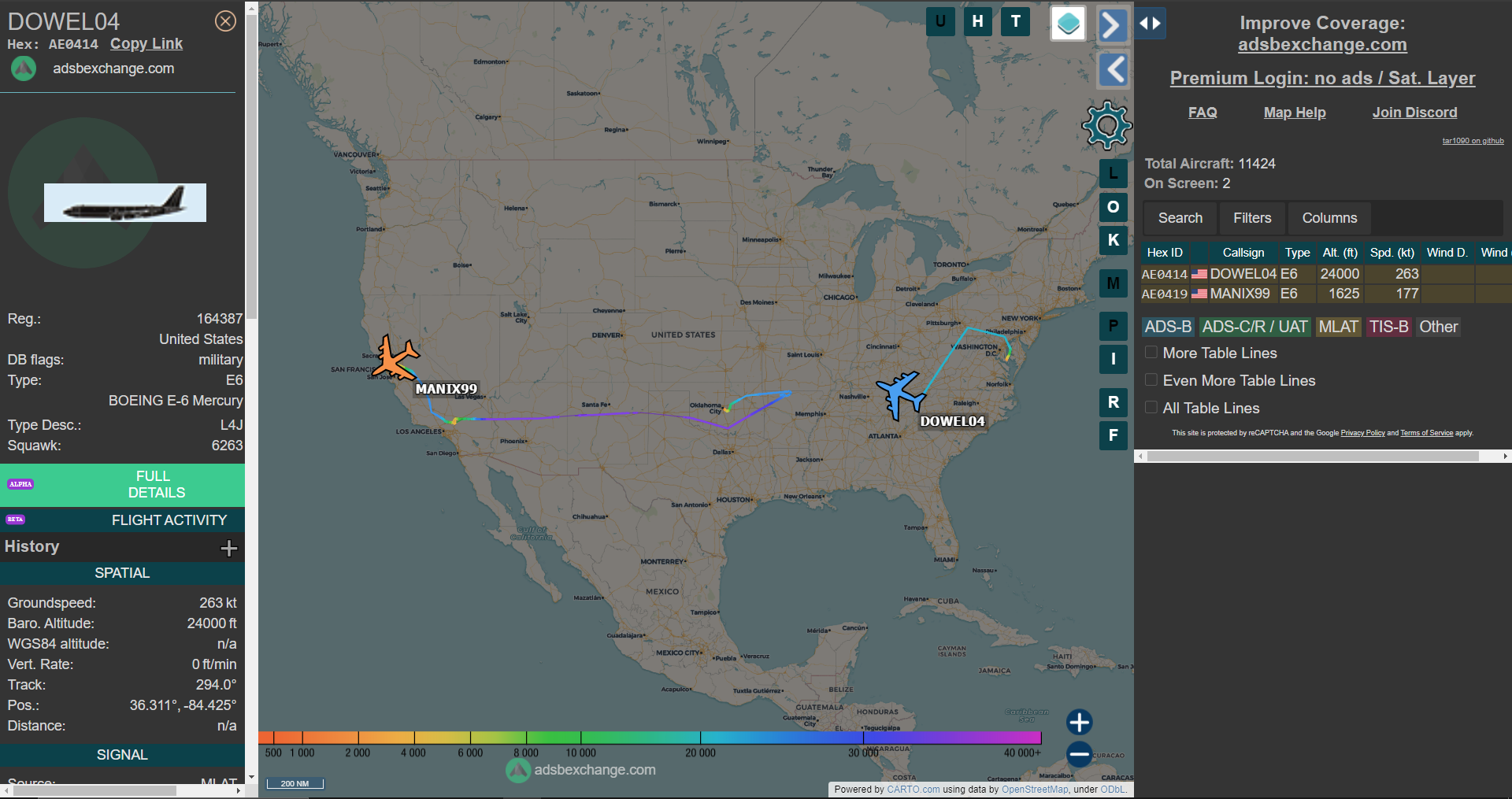Open adsbexchange.com coverage link

tap(1322, 45)
